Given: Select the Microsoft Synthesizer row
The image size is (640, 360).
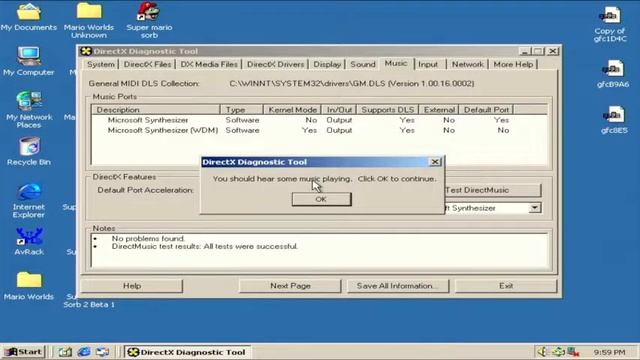Looking at the screenshot, I should [x=147, y=120].
